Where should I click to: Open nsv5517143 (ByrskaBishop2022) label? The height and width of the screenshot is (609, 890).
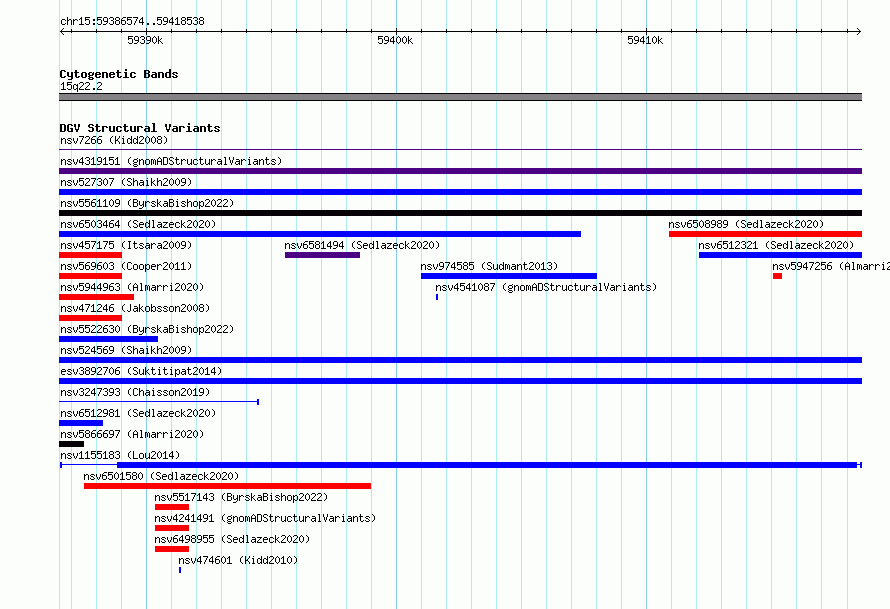click(x=241, y=497)
